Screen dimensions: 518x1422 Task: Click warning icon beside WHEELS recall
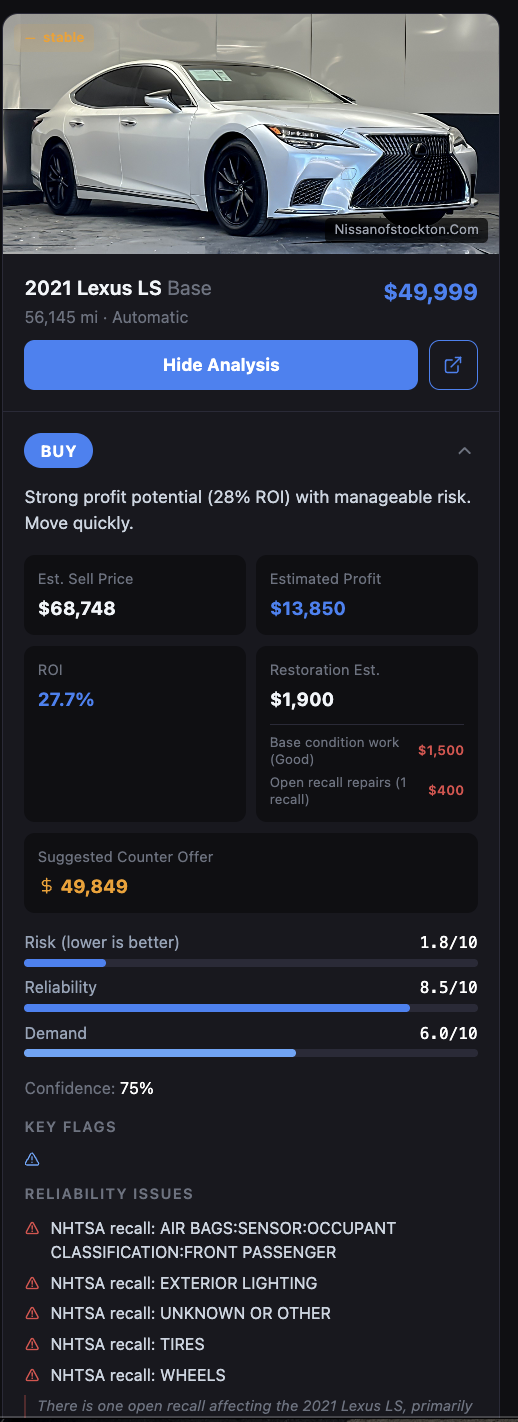click(x=32, y=1376)
